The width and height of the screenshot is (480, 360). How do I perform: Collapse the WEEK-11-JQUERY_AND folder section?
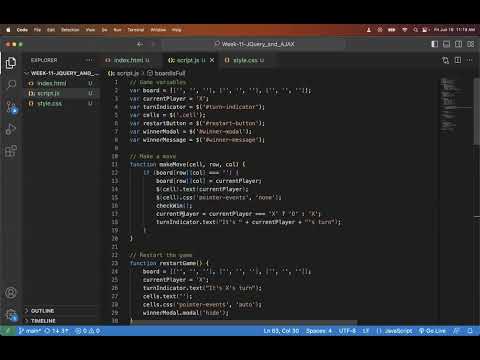(62, 73)
